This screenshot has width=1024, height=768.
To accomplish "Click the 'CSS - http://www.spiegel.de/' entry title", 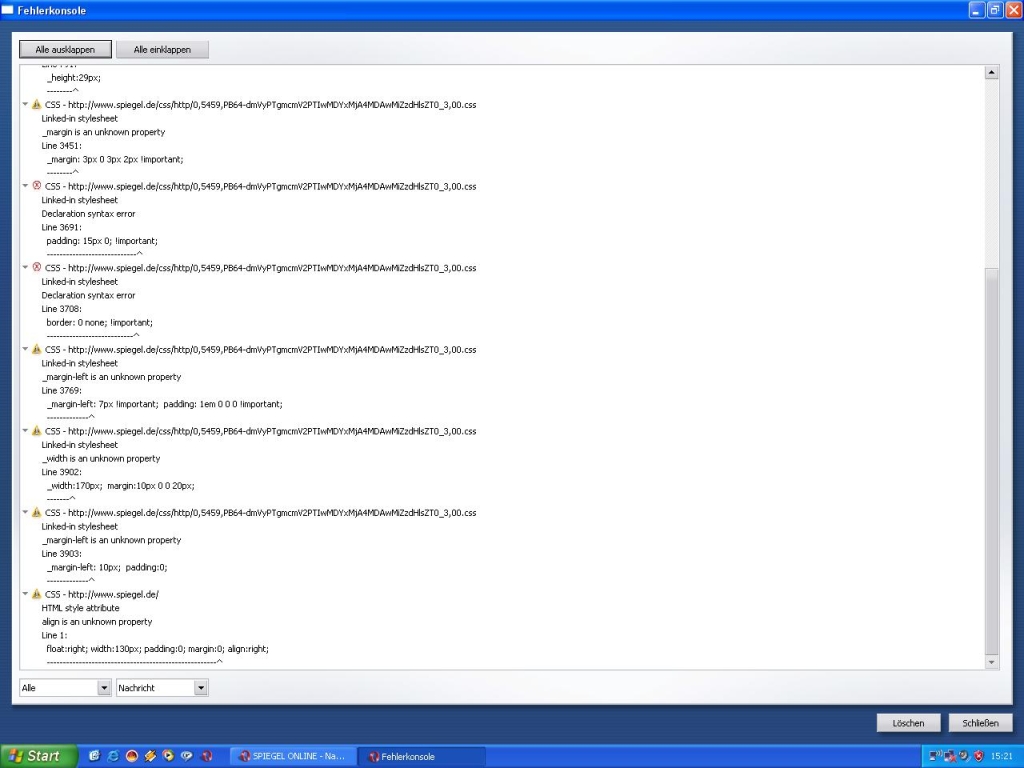I will [102, 594].
